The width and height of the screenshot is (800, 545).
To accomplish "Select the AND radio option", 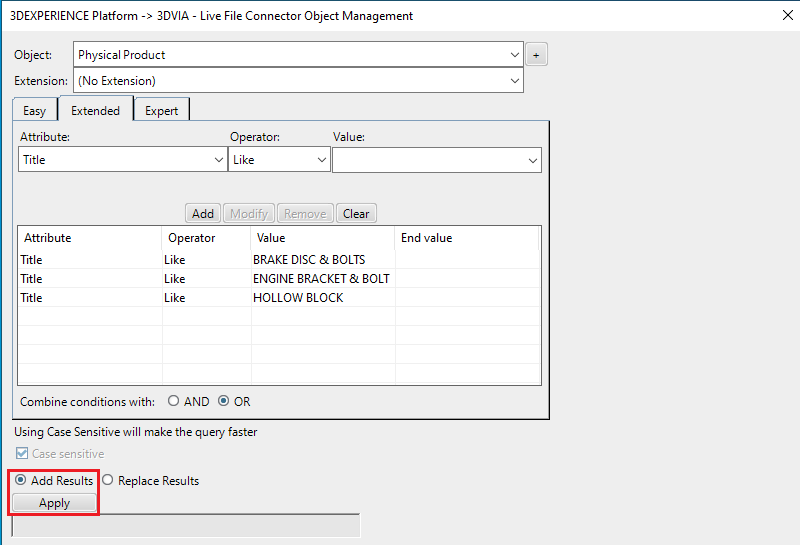I will tap(173, 401).
